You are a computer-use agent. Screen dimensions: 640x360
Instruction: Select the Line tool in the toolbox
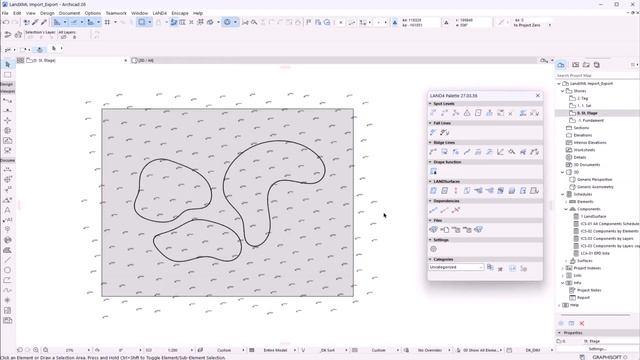point(7,260)
